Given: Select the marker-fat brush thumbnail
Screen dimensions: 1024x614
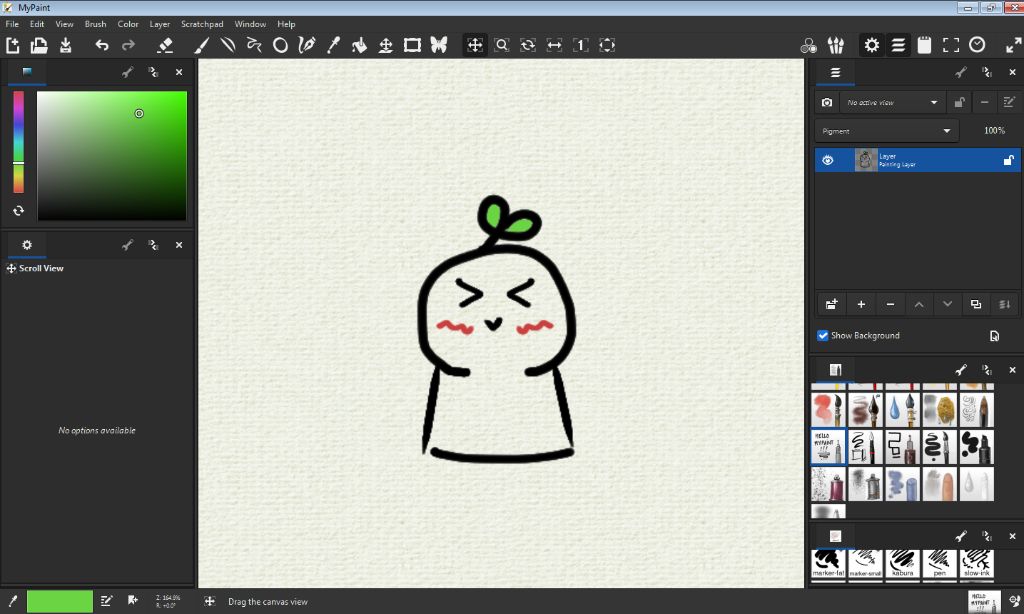Looking at the screenshot, I should [828, 564].
